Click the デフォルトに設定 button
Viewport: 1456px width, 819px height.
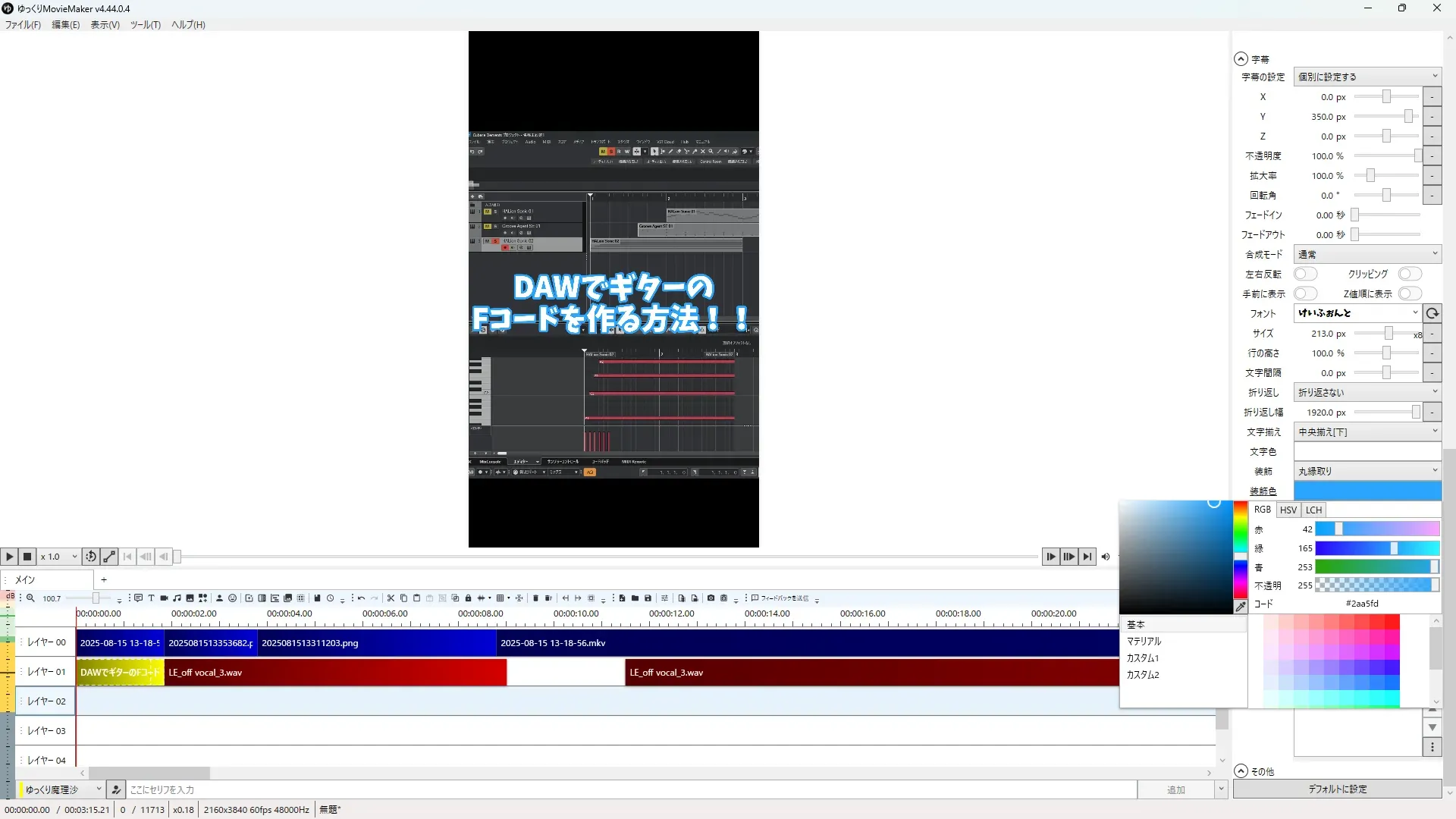pyautogui.click(x=1337, y=789)
